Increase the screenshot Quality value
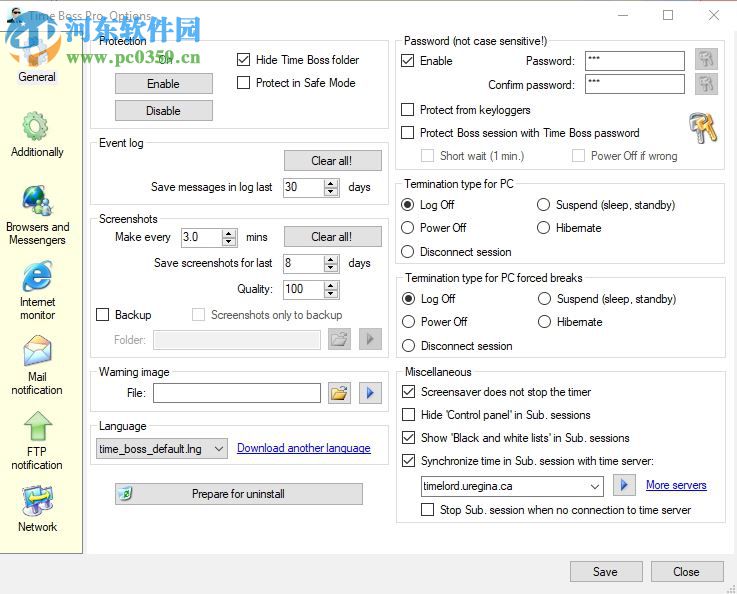 coord(331,285)
